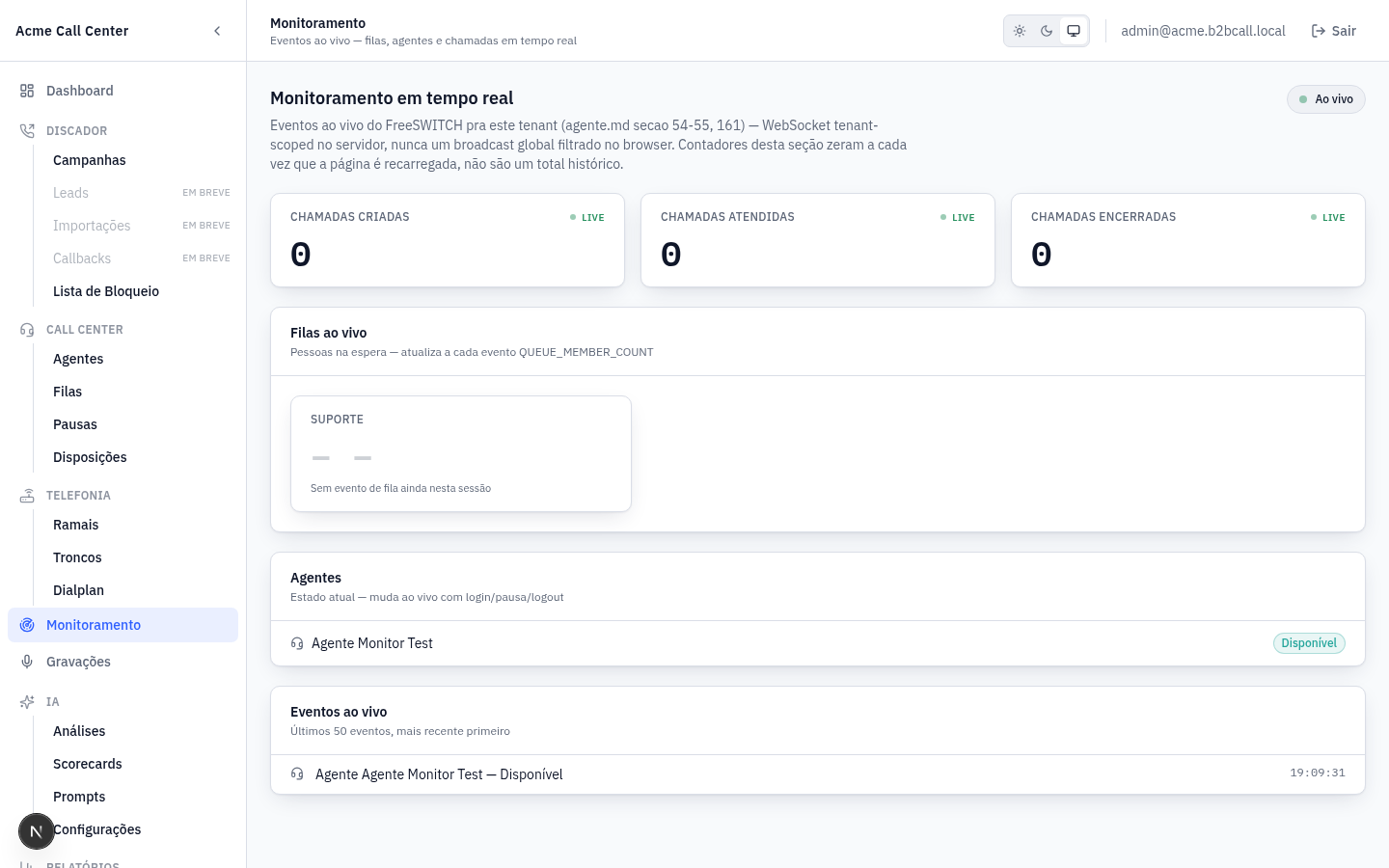Click the IA sparkles icon
This screenshot has width=1389, height=868.
click(x=27, y=702)
